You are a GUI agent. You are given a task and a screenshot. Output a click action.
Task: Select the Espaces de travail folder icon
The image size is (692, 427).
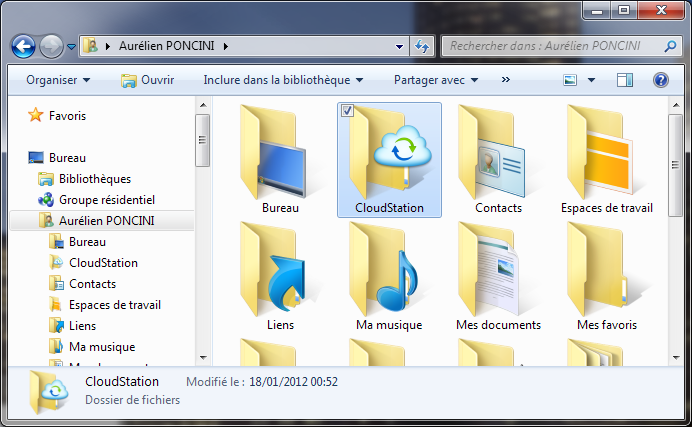pos(601,152)
